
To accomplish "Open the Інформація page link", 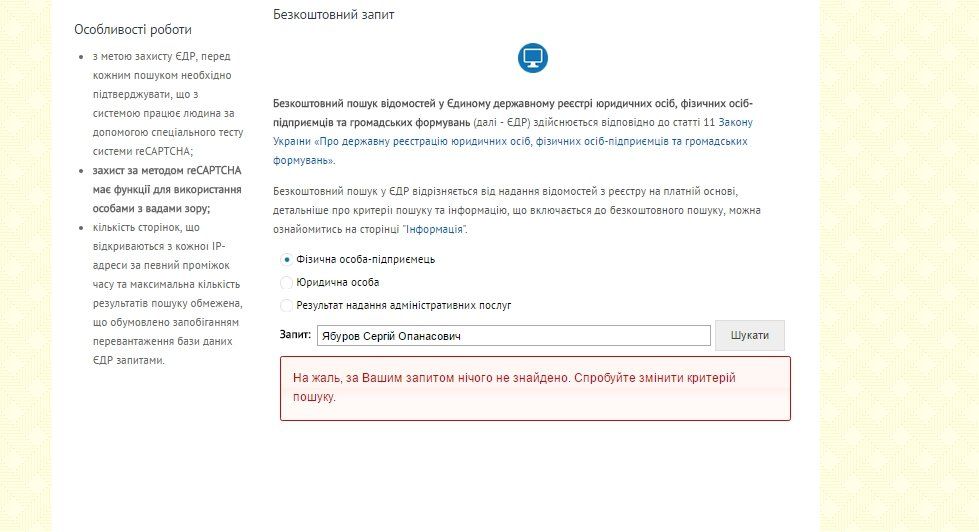I will click(434, 229).
